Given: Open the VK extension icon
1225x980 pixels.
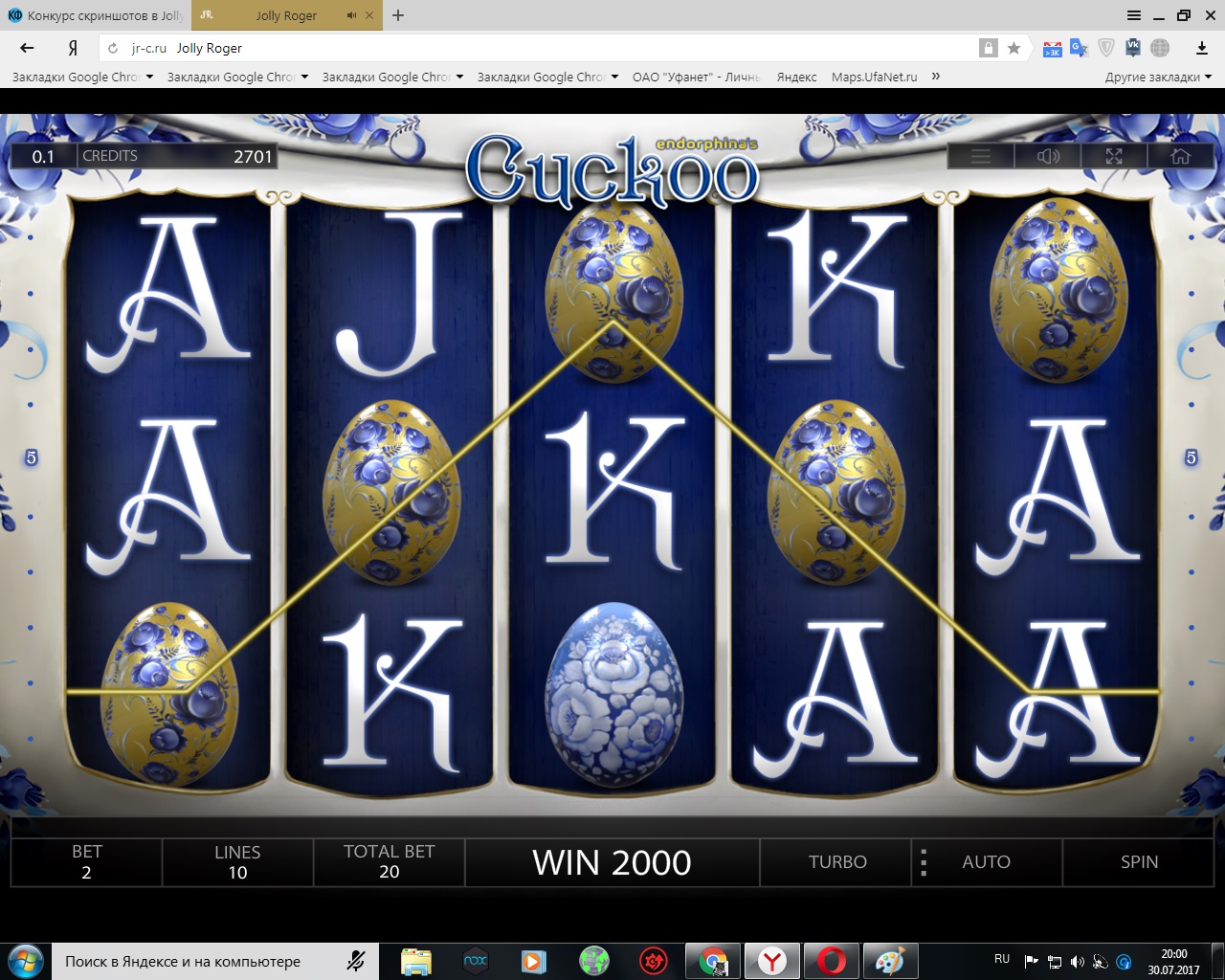Looking at the screenshot, I should pyautogui.click(x=1133, y=48).
